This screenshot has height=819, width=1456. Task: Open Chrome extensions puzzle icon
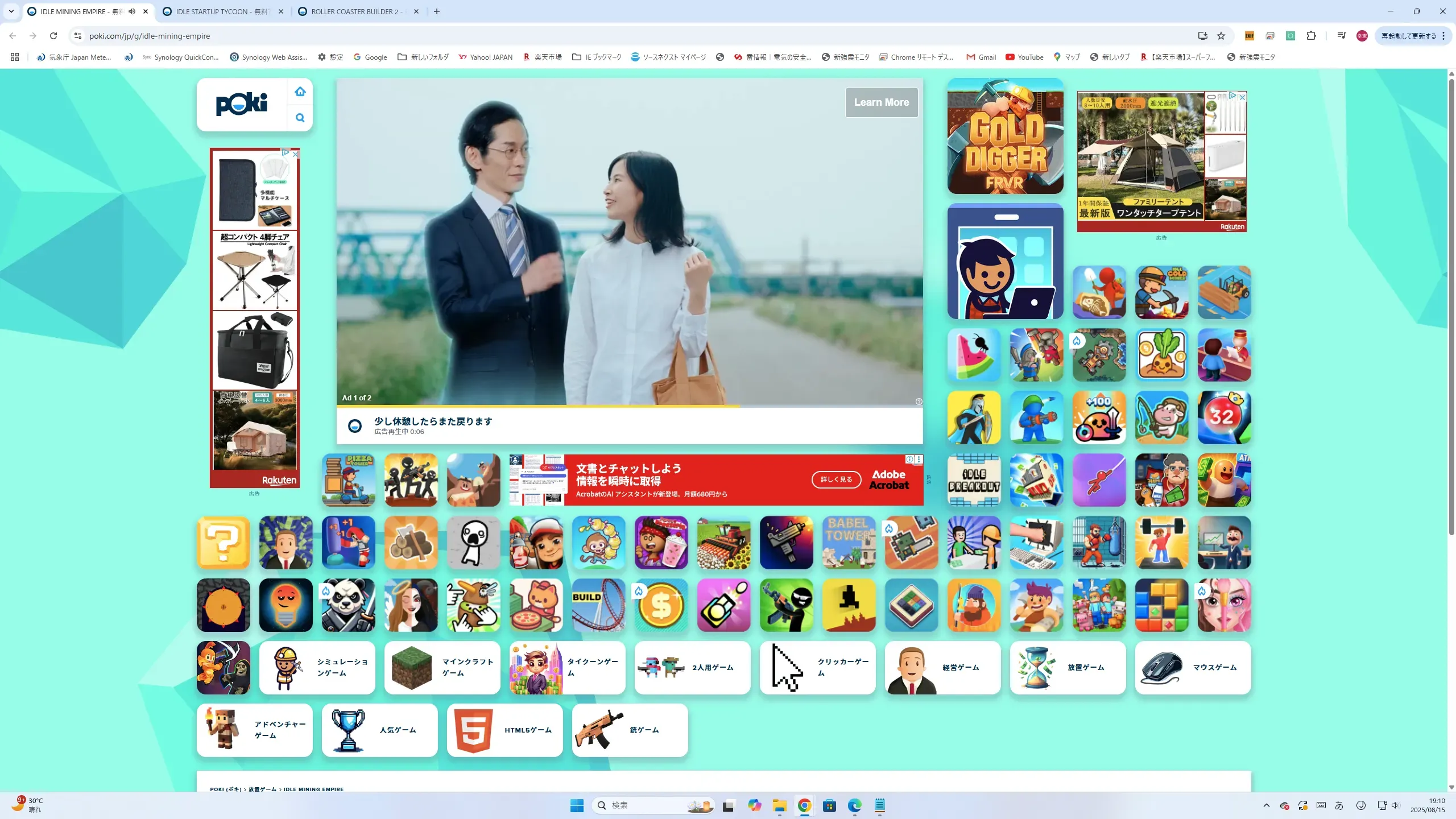tap(1311, 36)
